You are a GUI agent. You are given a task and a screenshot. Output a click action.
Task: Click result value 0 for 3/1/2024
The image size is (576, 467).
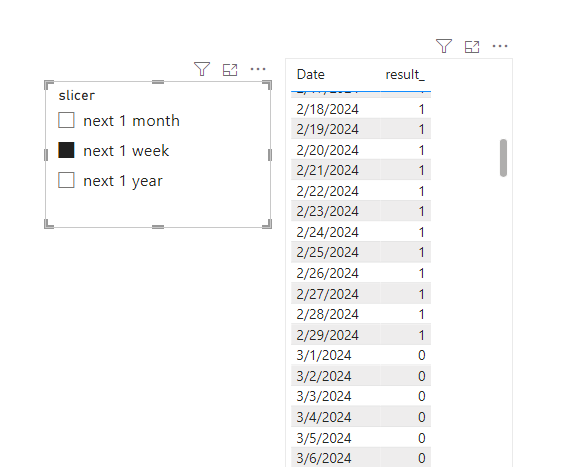click(x=422, y=355)
